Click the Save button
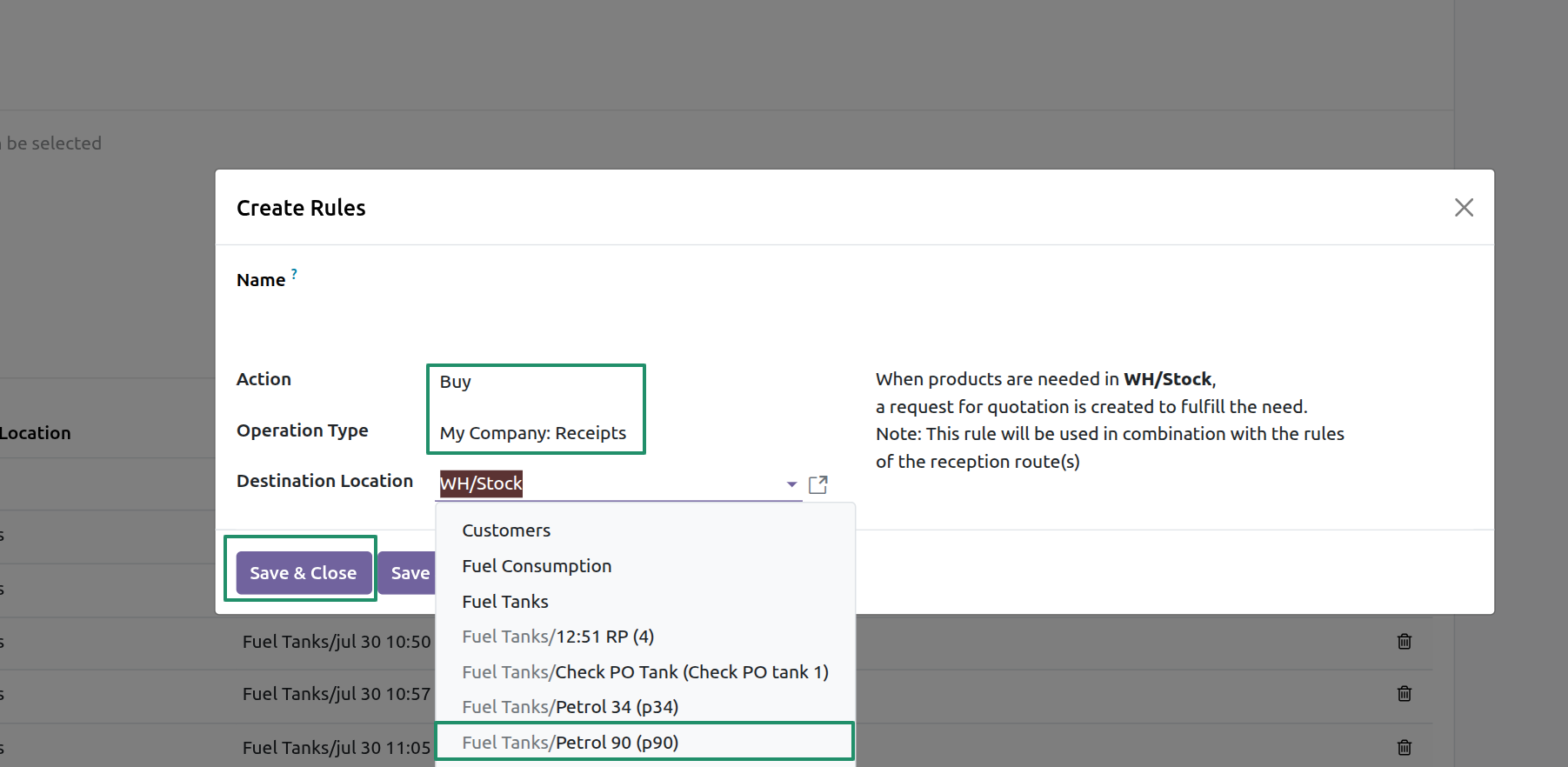Image resolution: width=1568 pixels, height=767 pixels. (x=408, y=573)
